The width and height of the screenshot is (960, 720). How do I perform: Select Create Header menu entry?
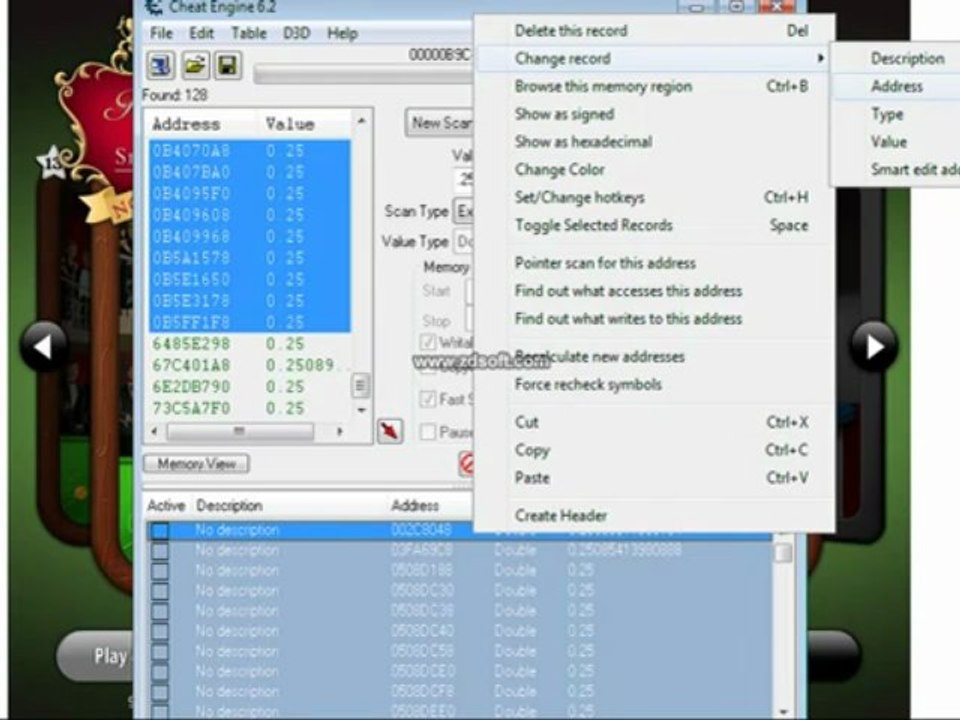[654, 516]
